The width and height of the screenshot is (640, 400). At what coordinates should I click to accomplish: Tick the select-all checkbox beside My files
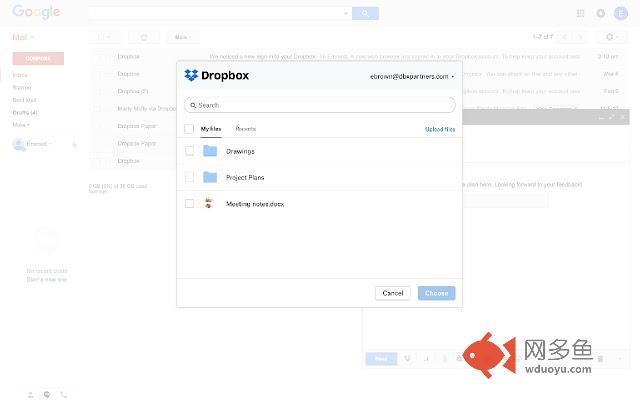pos(189,129)
